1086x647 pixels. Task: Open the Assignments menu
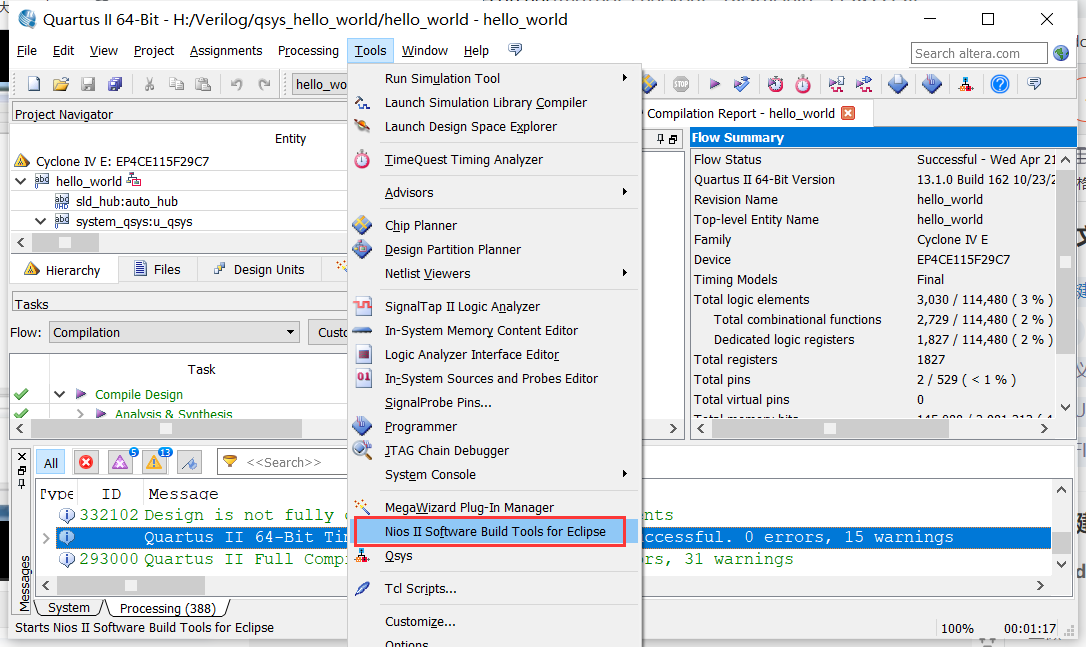click(226, 51)
